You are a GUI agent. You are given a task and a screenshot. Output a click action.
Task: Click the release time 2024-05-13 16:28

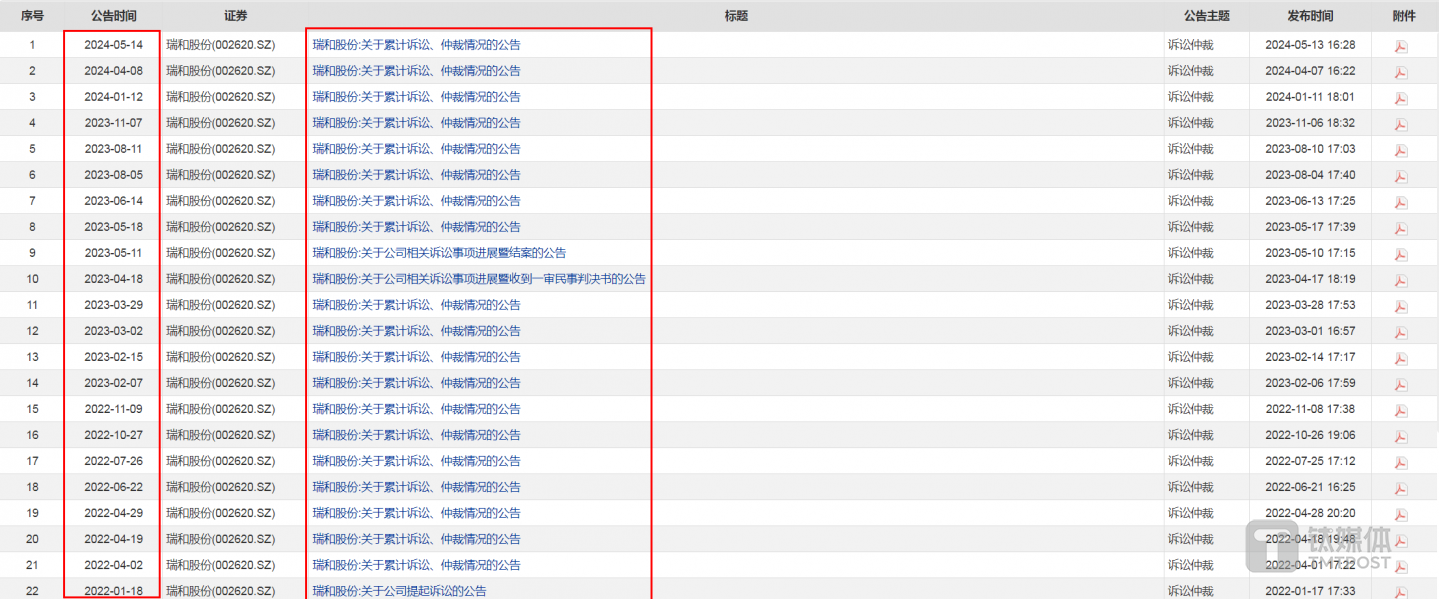1310,45
